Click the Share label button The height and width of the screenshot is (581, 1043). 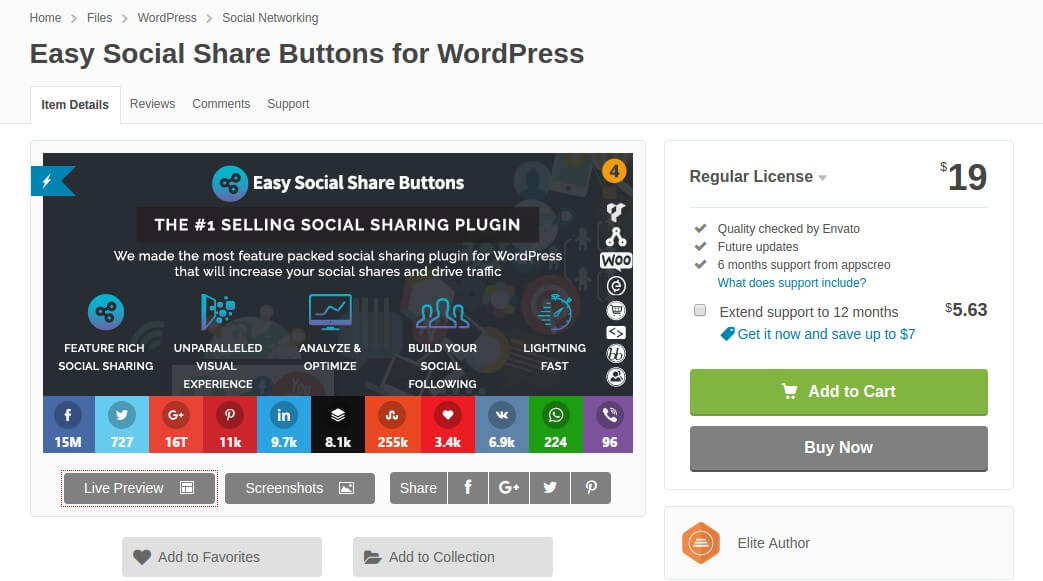pos(418,488)
